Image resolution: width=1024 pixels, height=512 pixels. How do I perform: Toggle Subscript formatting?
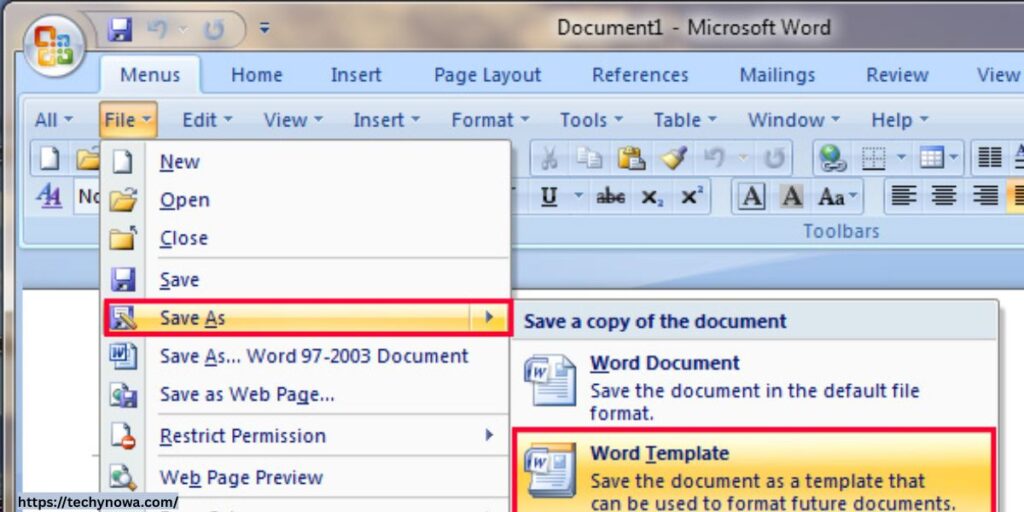(652, 197)
